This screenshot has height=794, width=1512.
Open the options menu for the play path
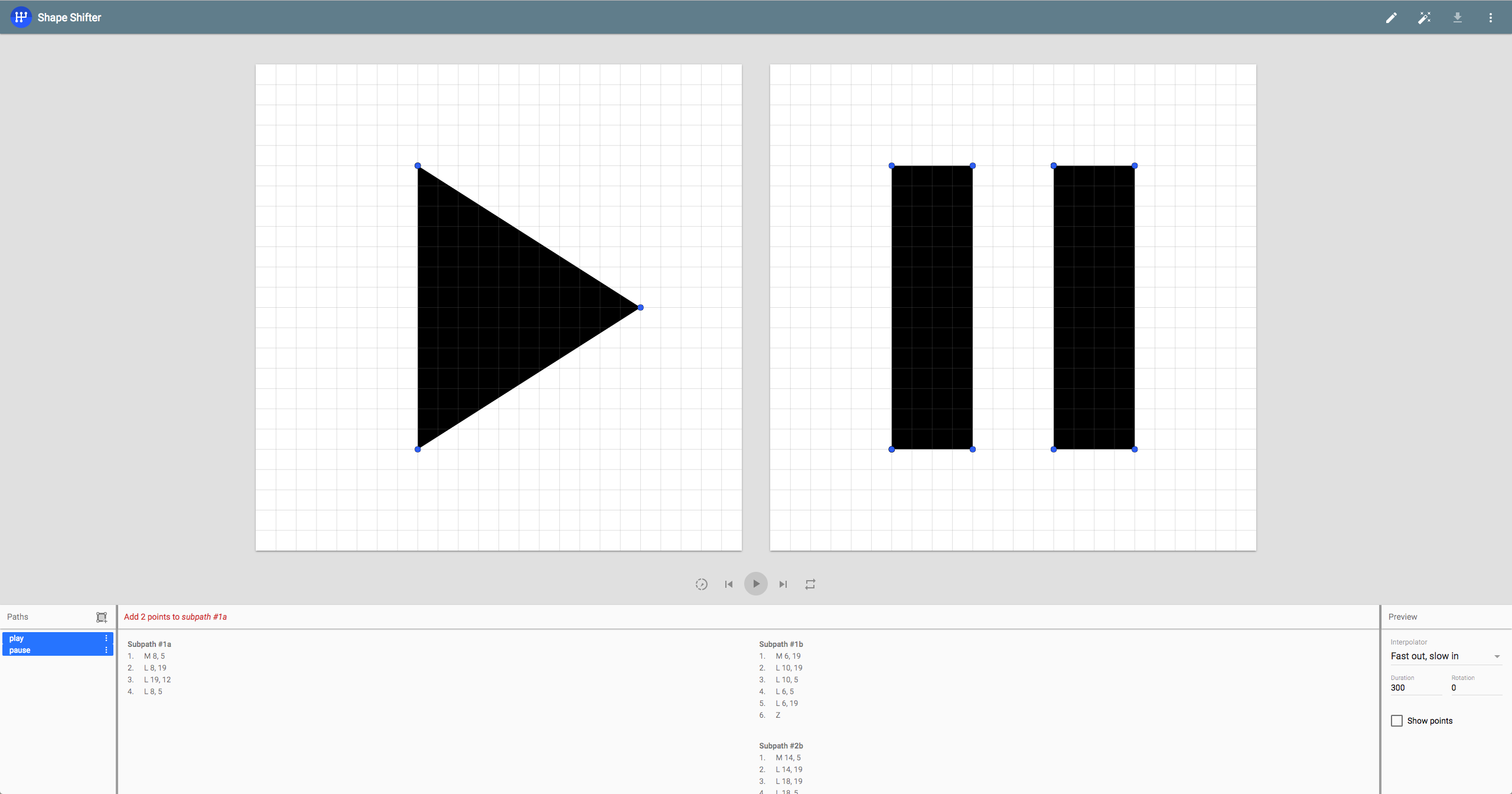tap(106, 638)
